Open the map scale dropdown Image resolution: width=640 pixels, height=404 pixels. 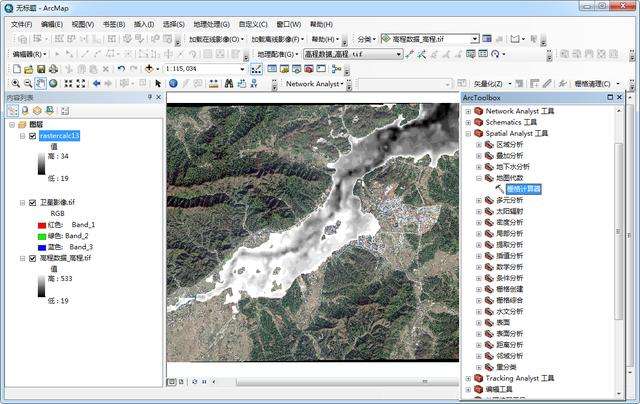pos(242,69)
